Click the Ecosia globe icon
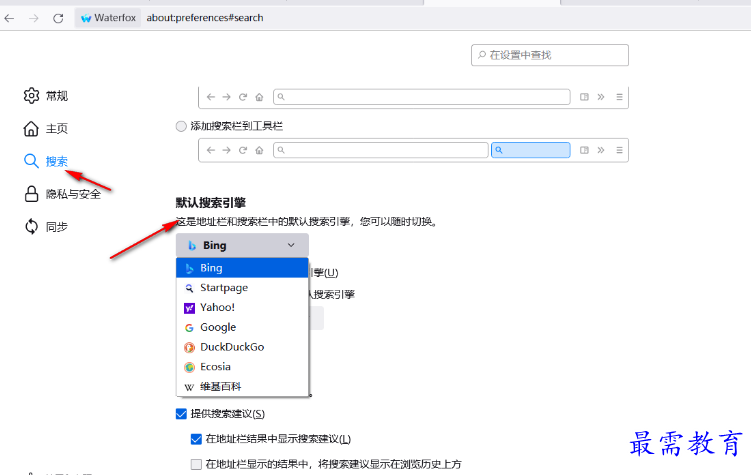The width and height of the screenshot is (751, 475). [x=189, y=367]
